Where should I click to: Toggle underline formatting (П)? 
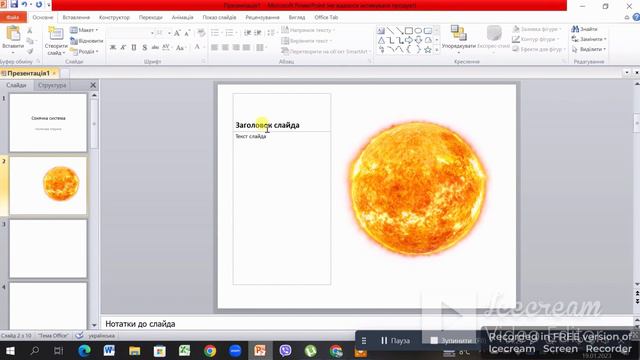pos(134,47)
